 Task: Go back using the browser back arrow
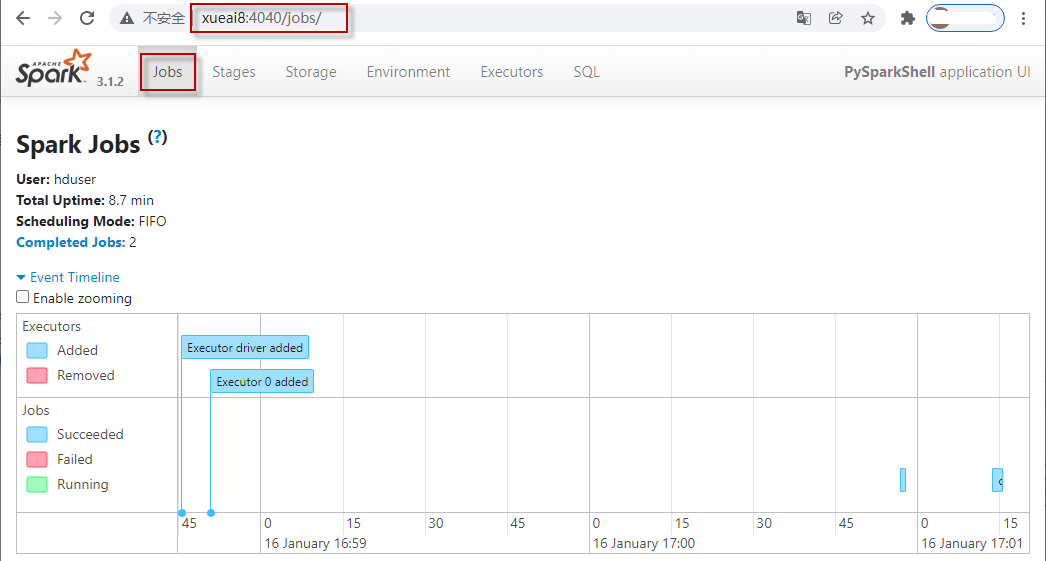coord(23,18)
